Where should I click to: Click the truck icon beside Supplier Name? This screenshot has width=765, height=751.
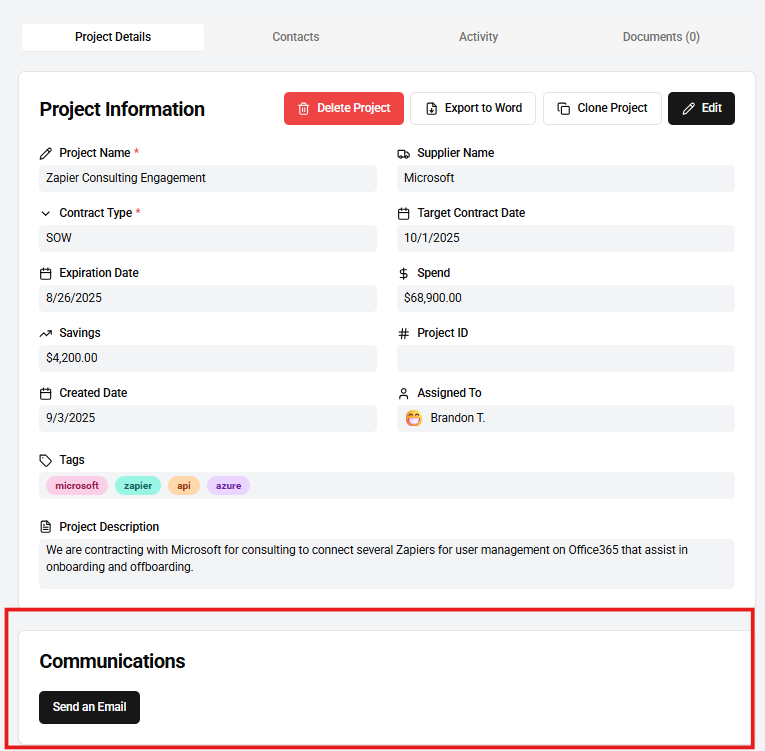pyautogui.click(x=404, y=153)
